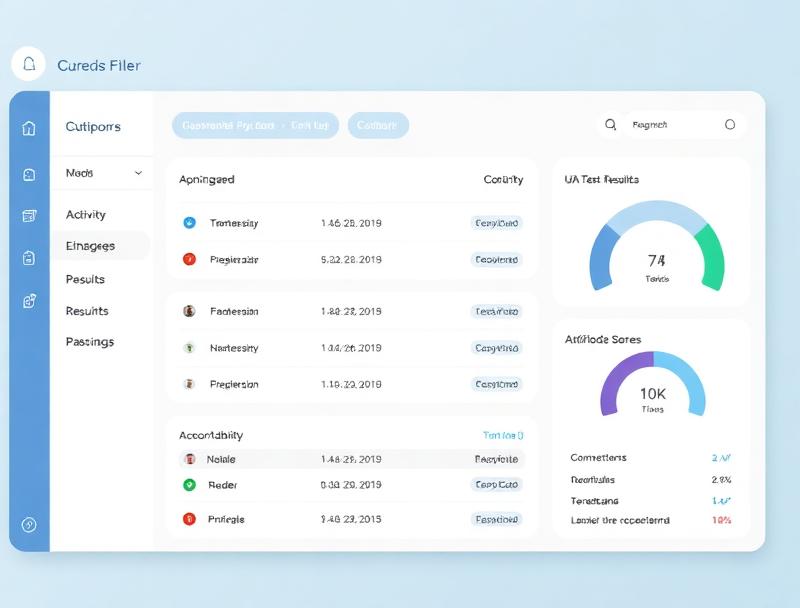
Task: Click the avatar next to Narteesiry
Action: click(x=189, y=348)
